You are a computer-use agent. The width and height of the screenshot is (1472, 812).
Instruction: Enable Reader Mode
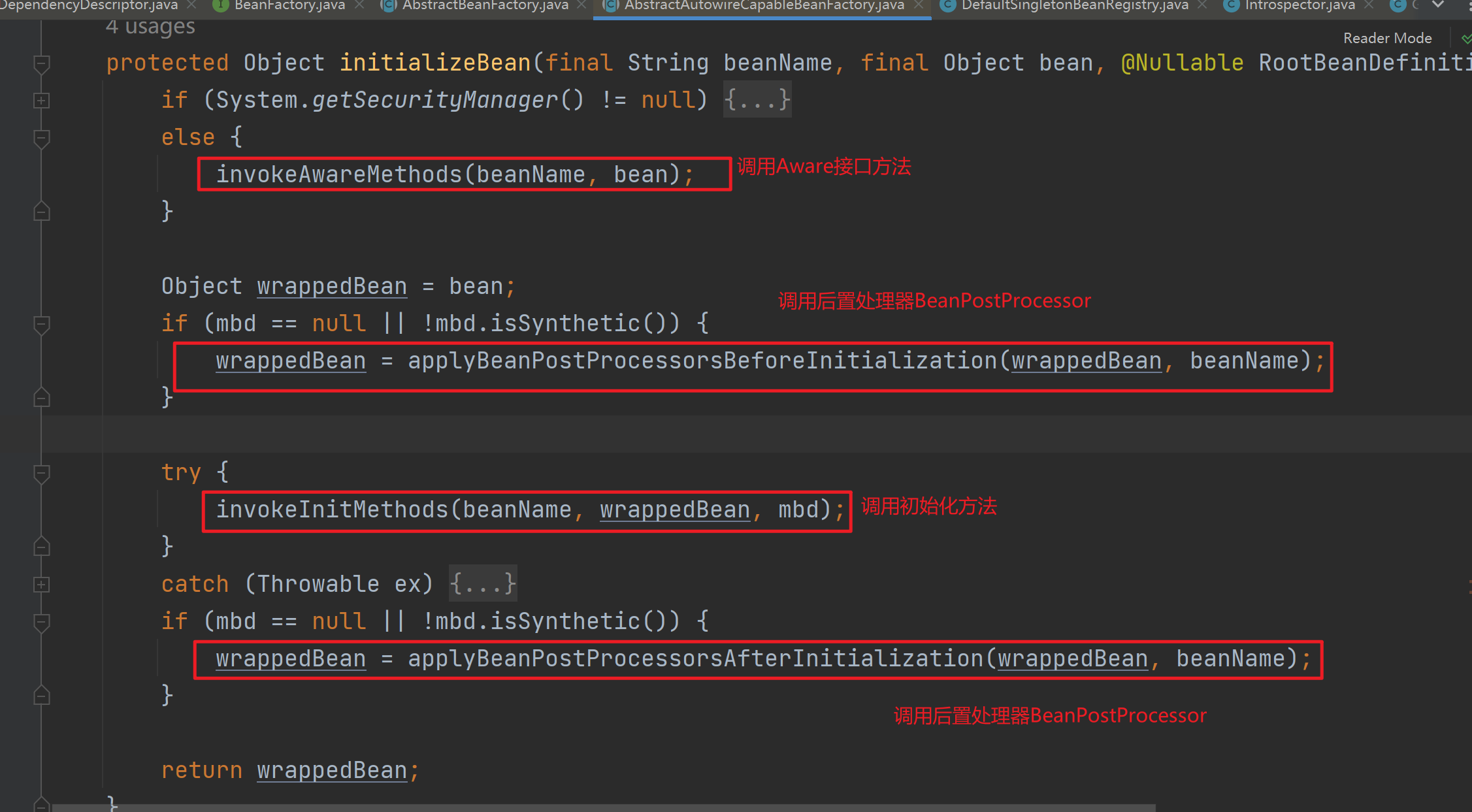[x=1387, y=38]
